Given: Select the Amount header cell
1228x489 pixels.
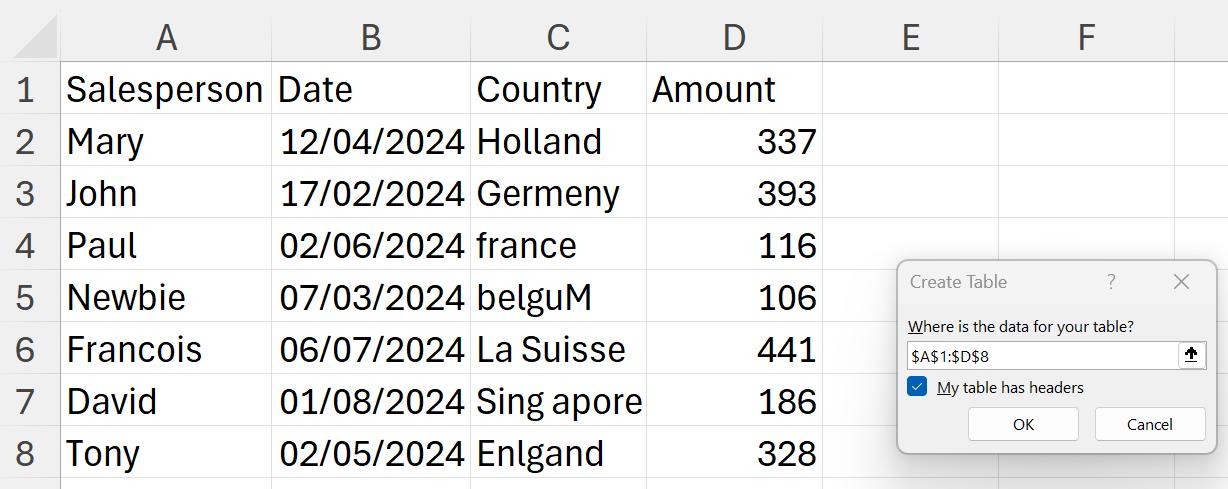Looking at the screenshot, I should [x=734, y=89].
